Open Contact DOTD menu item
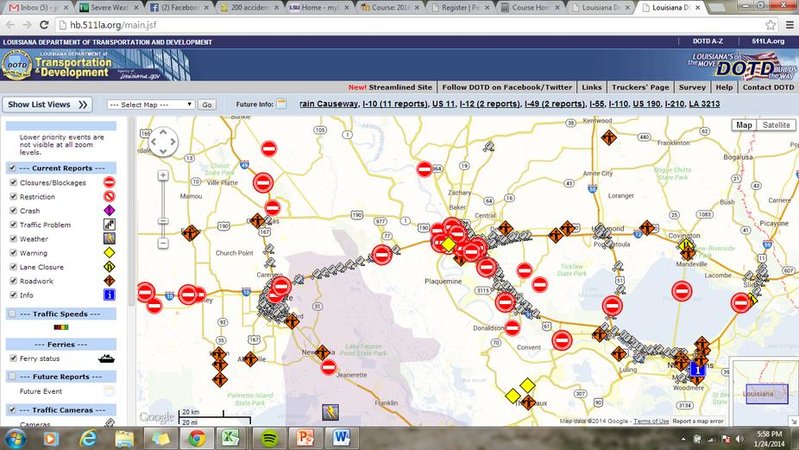799x450 pixels. click(x=768, y=87)
